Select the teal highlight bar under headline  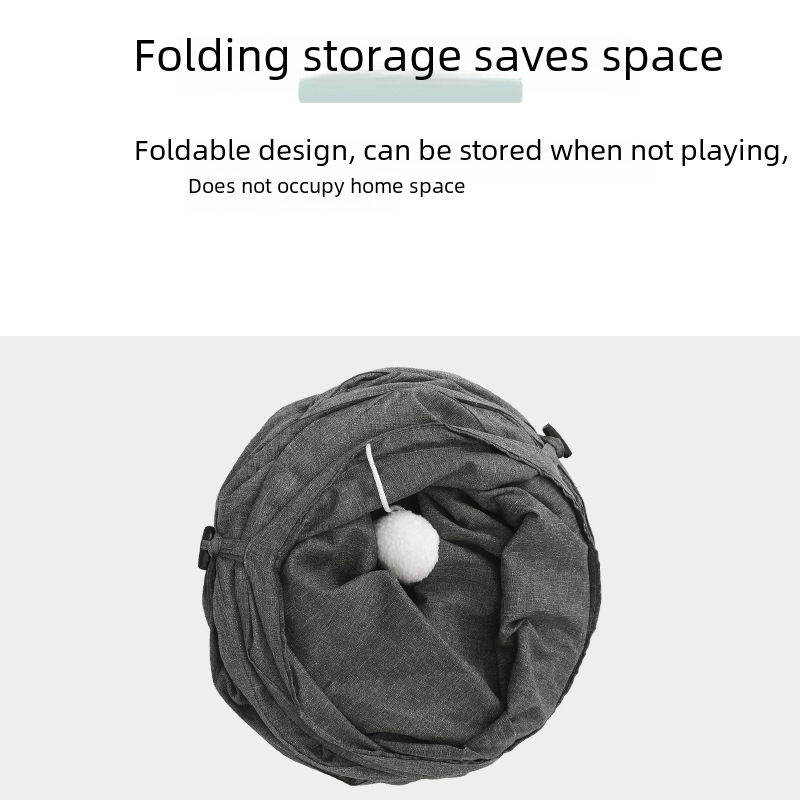pyautogui.click(x=410, y=89)
